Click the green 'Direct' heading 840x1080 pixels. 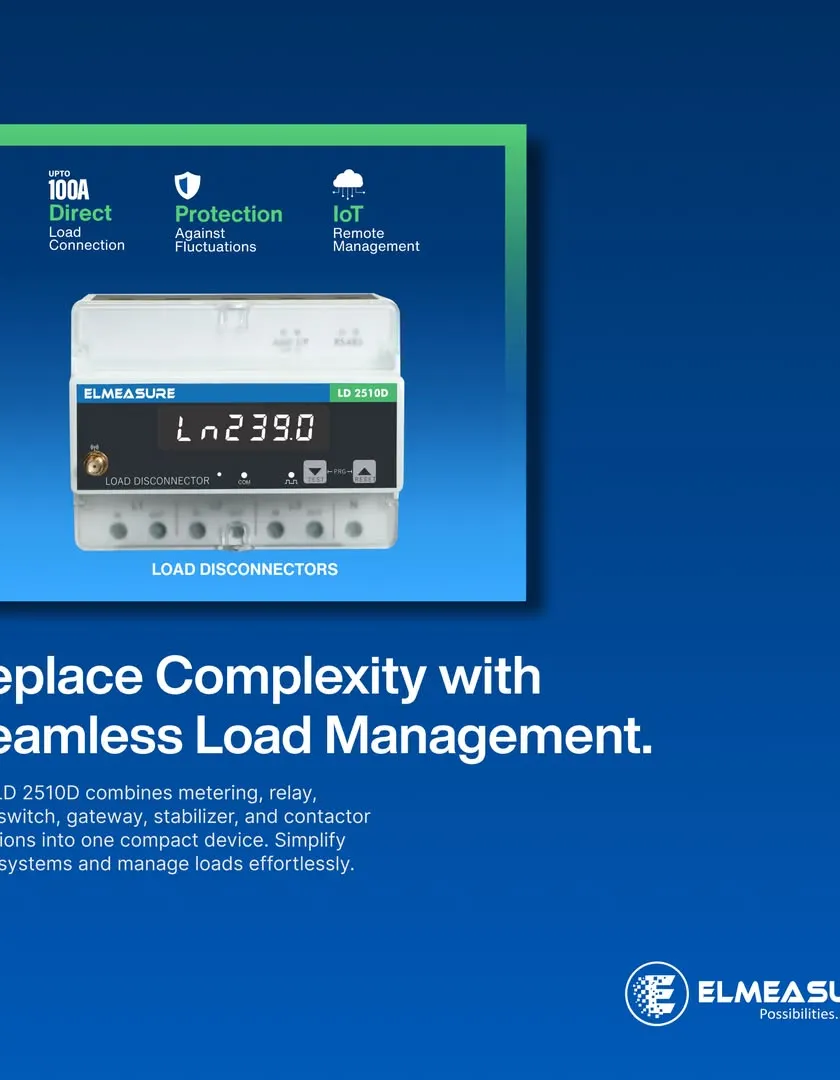(80, 213)
